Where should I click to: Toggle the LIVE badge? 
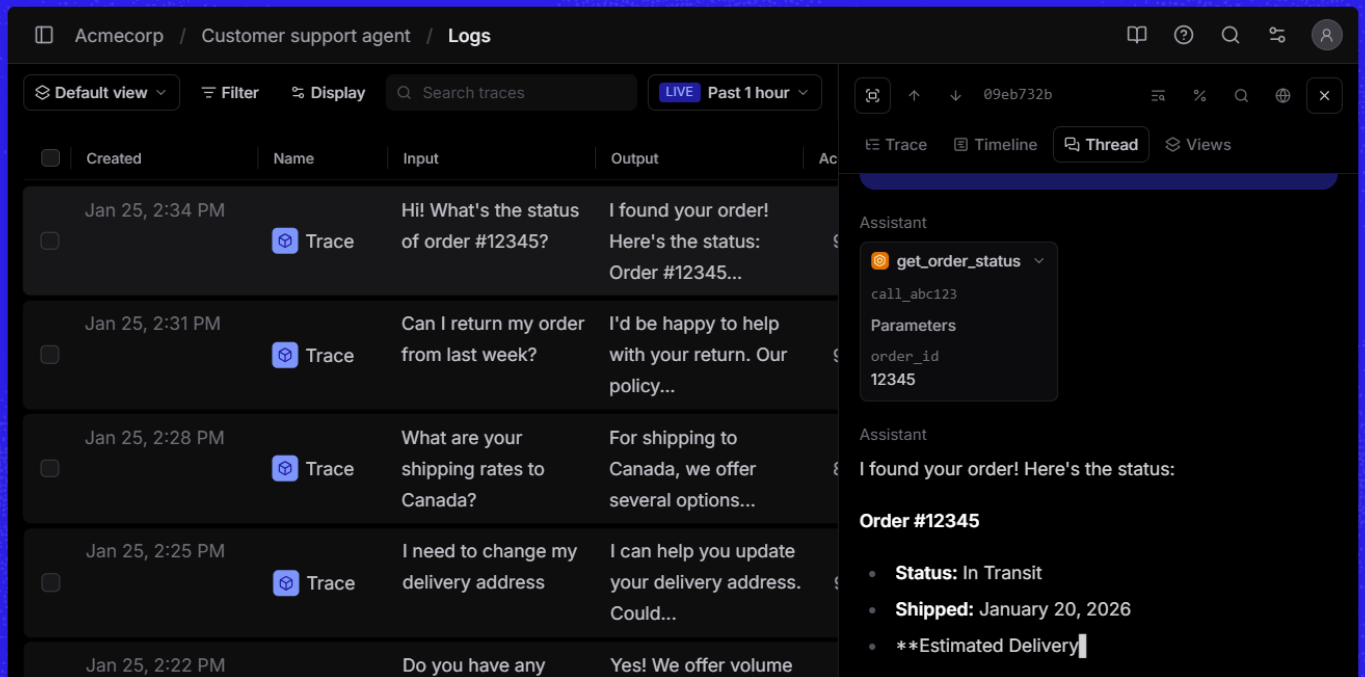pos(679,92)
